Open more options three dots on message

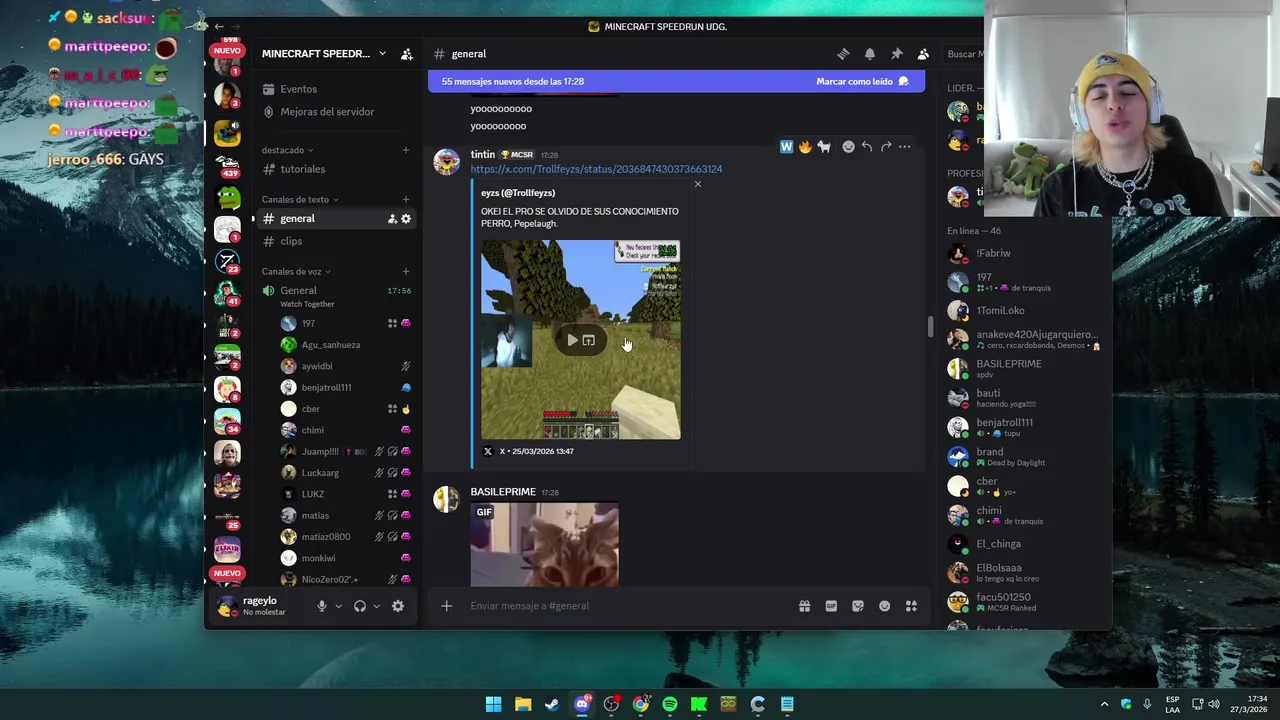(904, 147)
